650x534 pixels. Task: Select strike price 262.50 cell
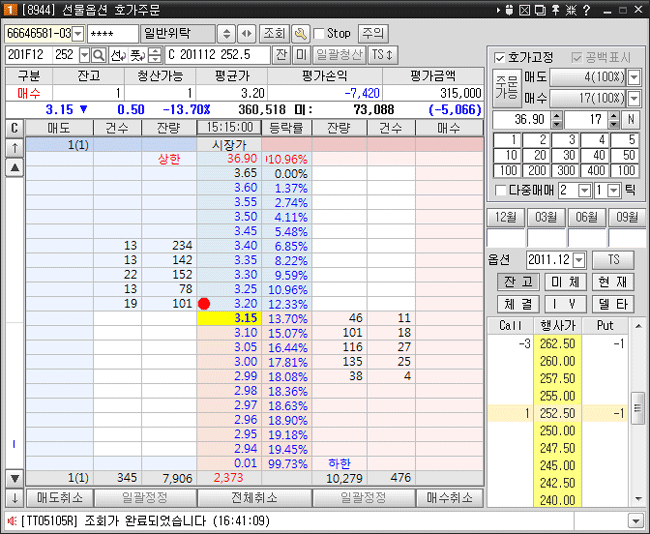click(x=557, y=344)
